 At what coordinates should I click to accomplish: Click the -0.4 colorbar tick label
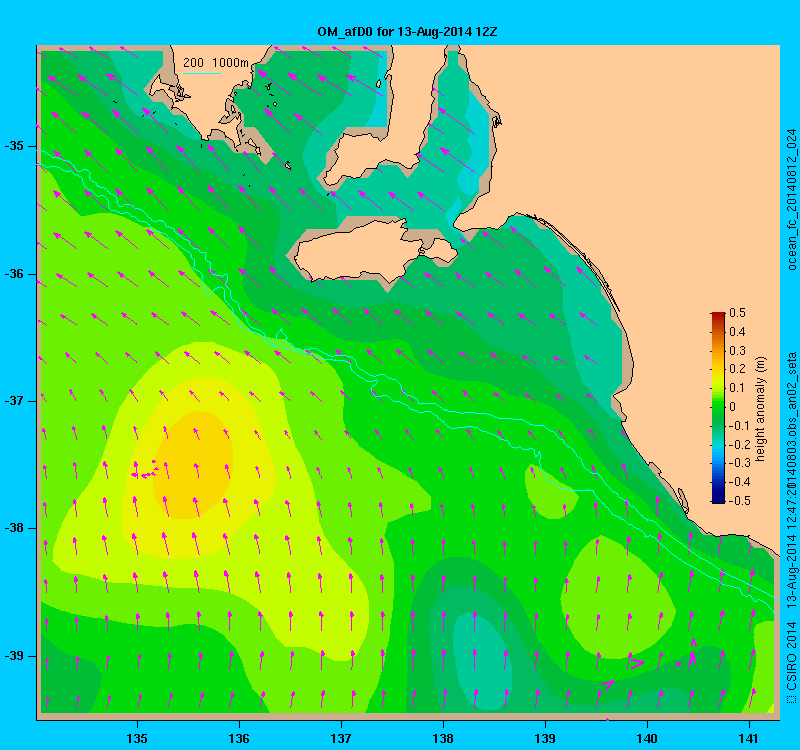(739, 482)
